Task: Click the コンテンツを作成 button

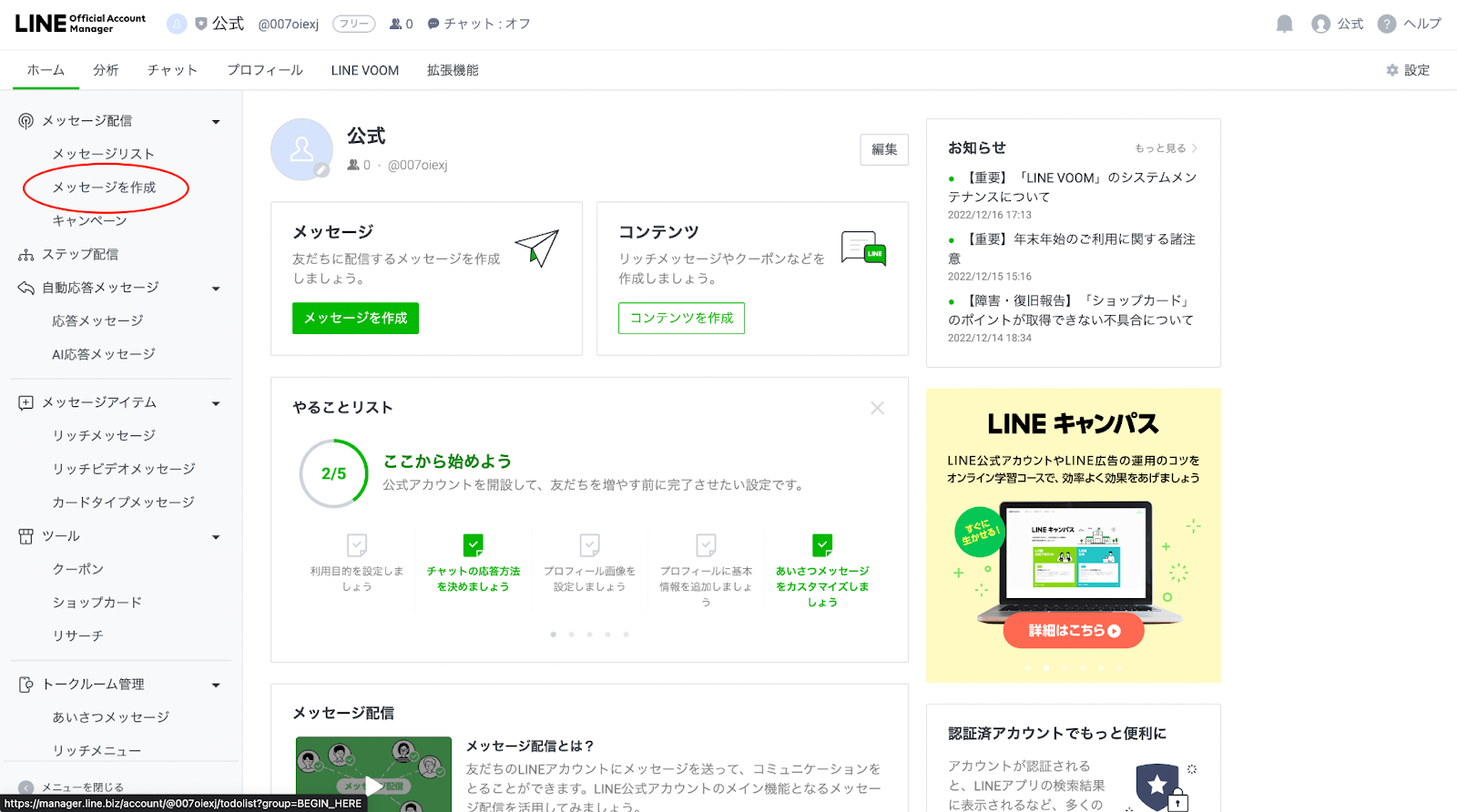Action: pos(681,319)
